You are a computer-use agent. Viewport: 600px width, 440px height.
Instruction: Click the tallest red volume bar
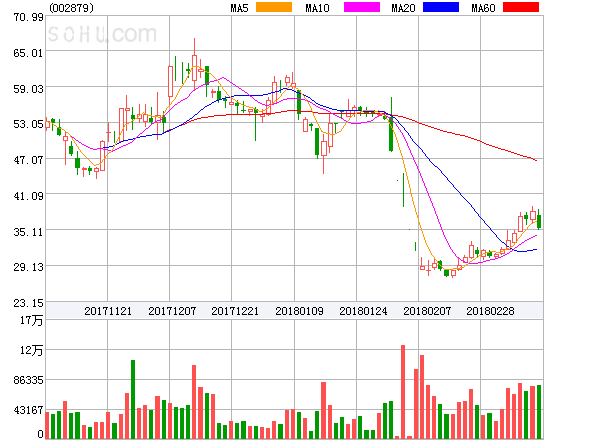403,392
